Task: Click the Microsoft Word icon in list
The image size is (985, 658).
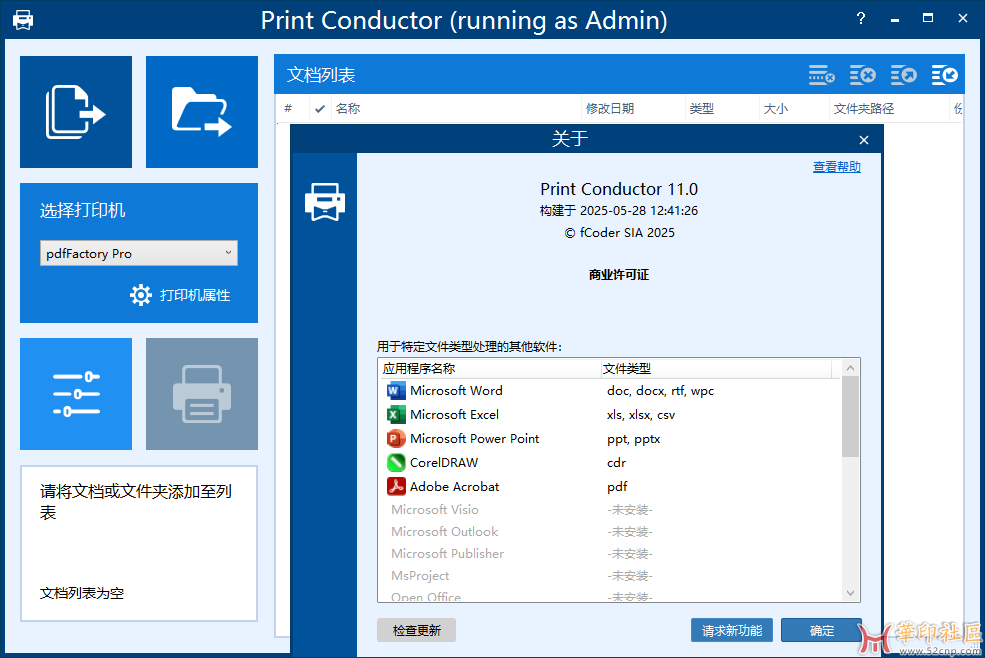Action: (395, 391)
